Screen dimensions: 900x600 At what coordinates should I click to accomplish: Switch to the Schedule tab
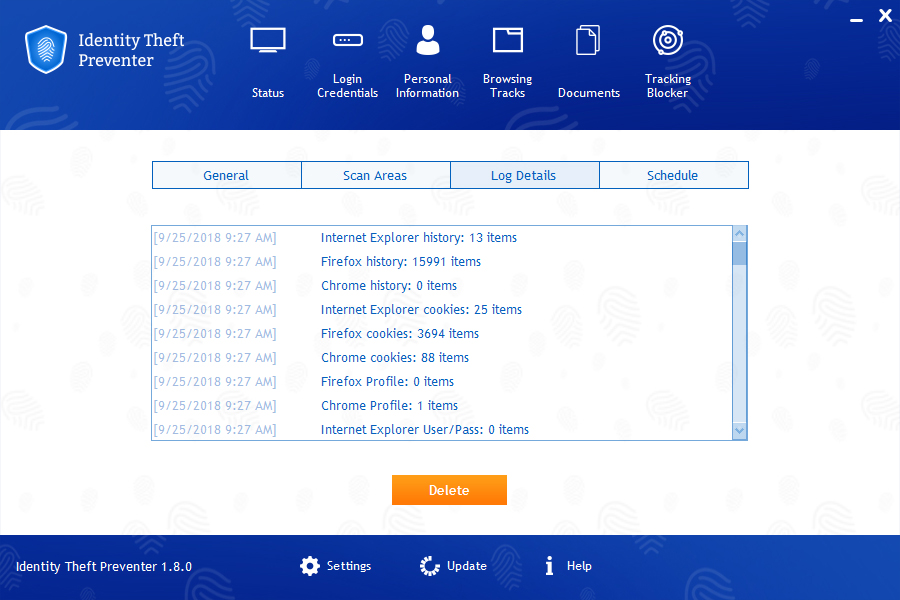pyautogui.click(x=673, y=175)
